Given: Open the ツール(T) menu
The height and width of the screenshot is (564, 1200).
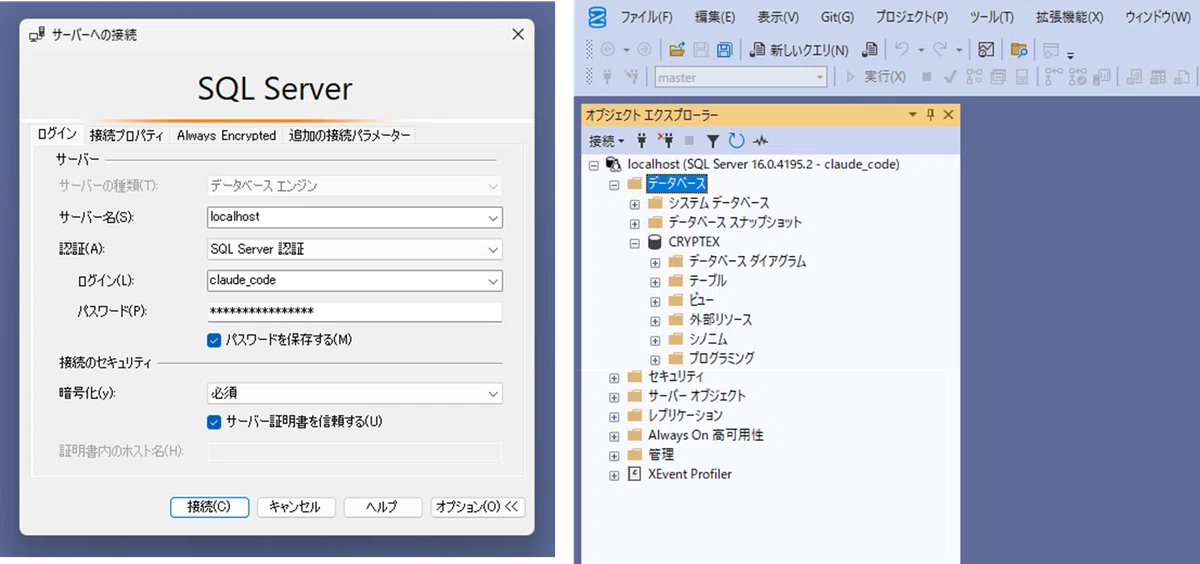Looking at the screenshot, I should pyautogui.click(x=991, y=18).
